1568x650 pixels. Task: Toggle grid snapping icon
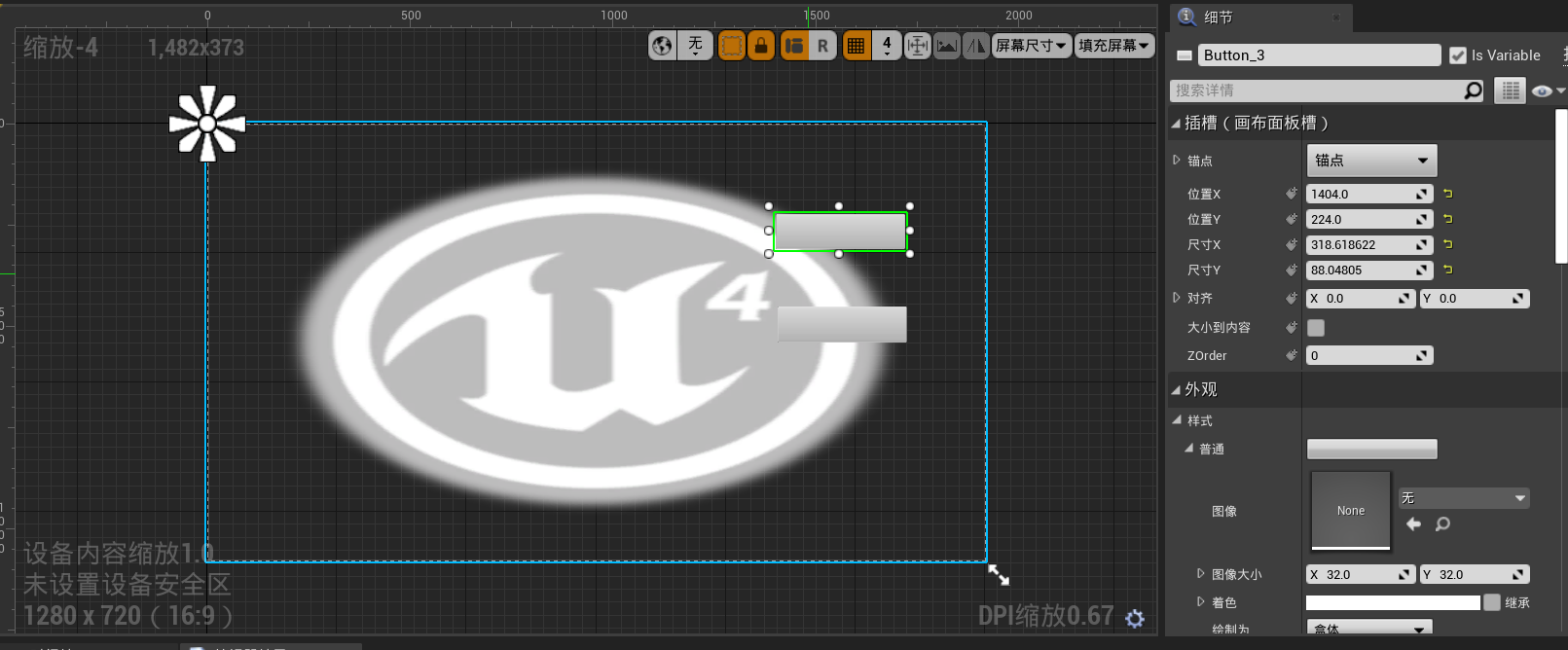(857, 46)
